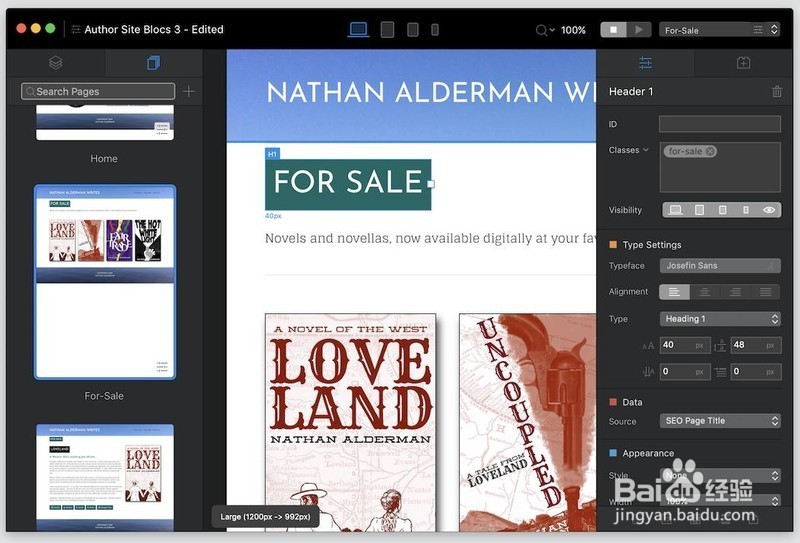Delete Header 1 with trash icon

[x=777, y=91]
